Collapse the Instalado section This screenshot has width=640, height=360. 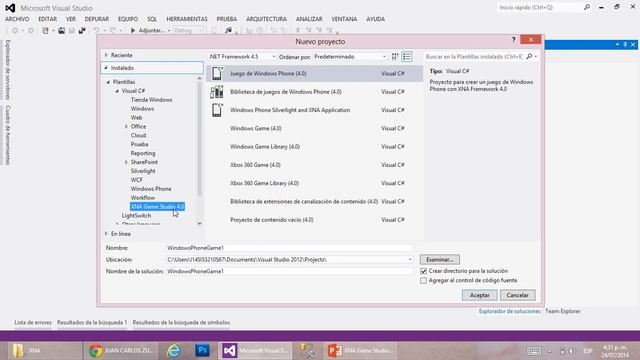point(106,68)
